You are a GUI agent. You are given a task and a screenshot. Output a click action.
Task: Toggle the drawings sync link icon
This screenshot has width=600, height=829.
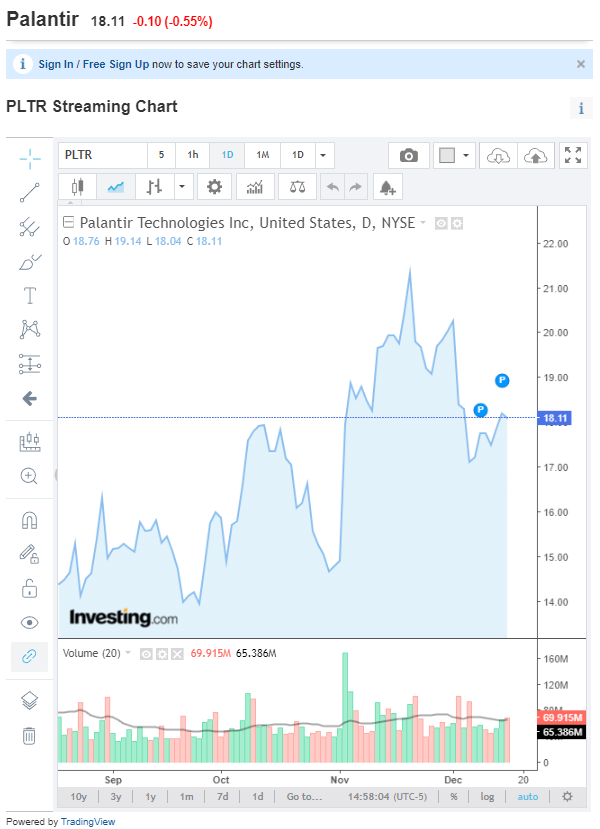[30, 657]
